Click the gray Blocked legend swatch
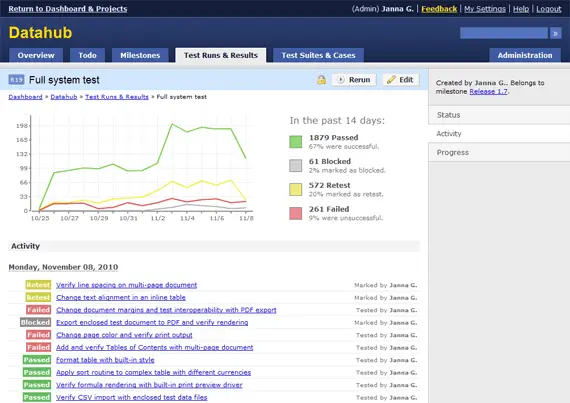The width and height of the screenshot is (570, 403). click(x=296, y=165)
